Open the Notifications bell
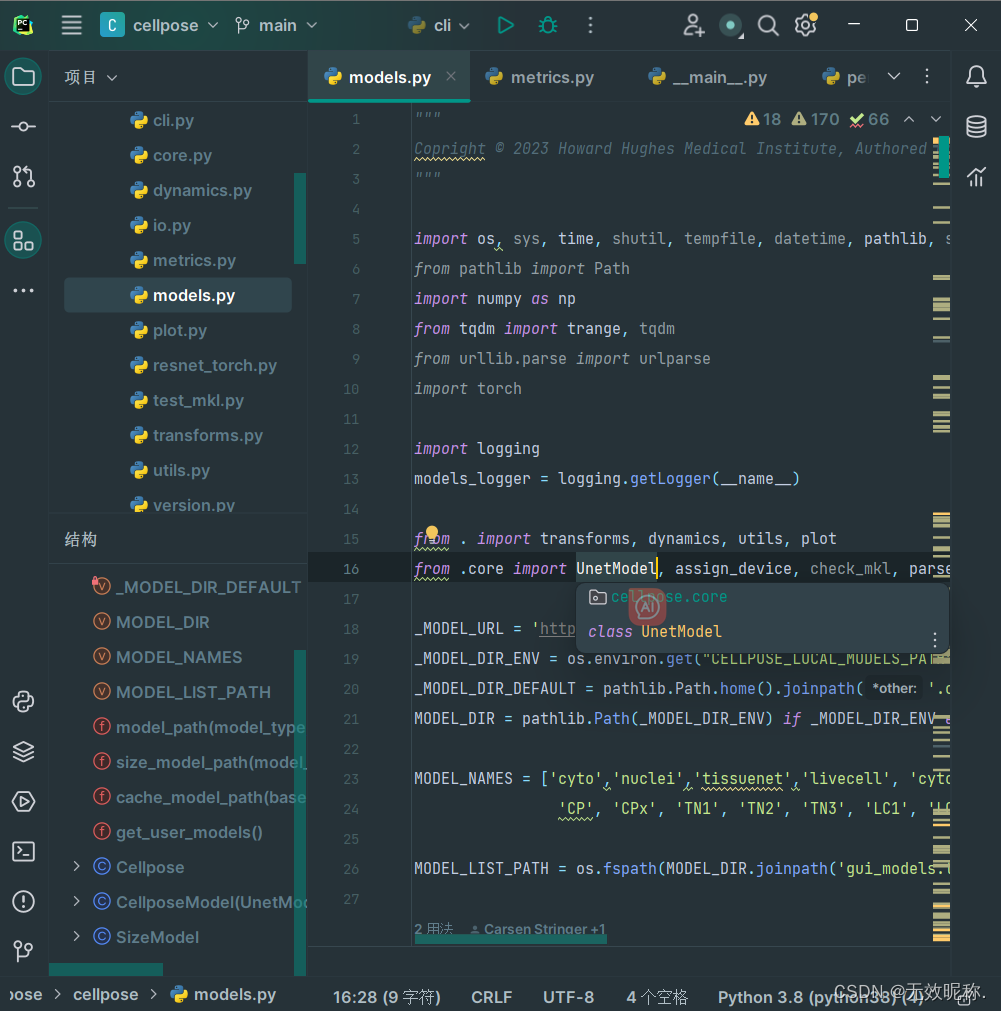The width and height of the screenshot is (1001, 1011). (976, 77)
